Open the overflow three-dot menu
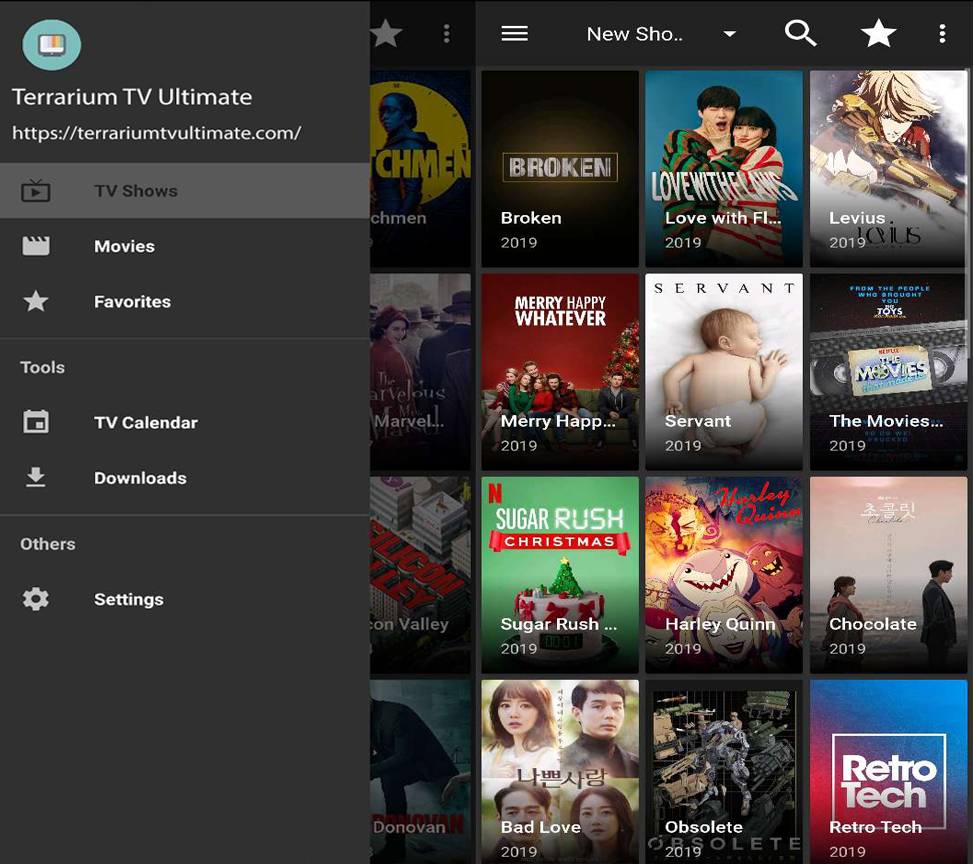Viewport: 973px width, 864px height. pyautogui.click(x=942, y=34)
